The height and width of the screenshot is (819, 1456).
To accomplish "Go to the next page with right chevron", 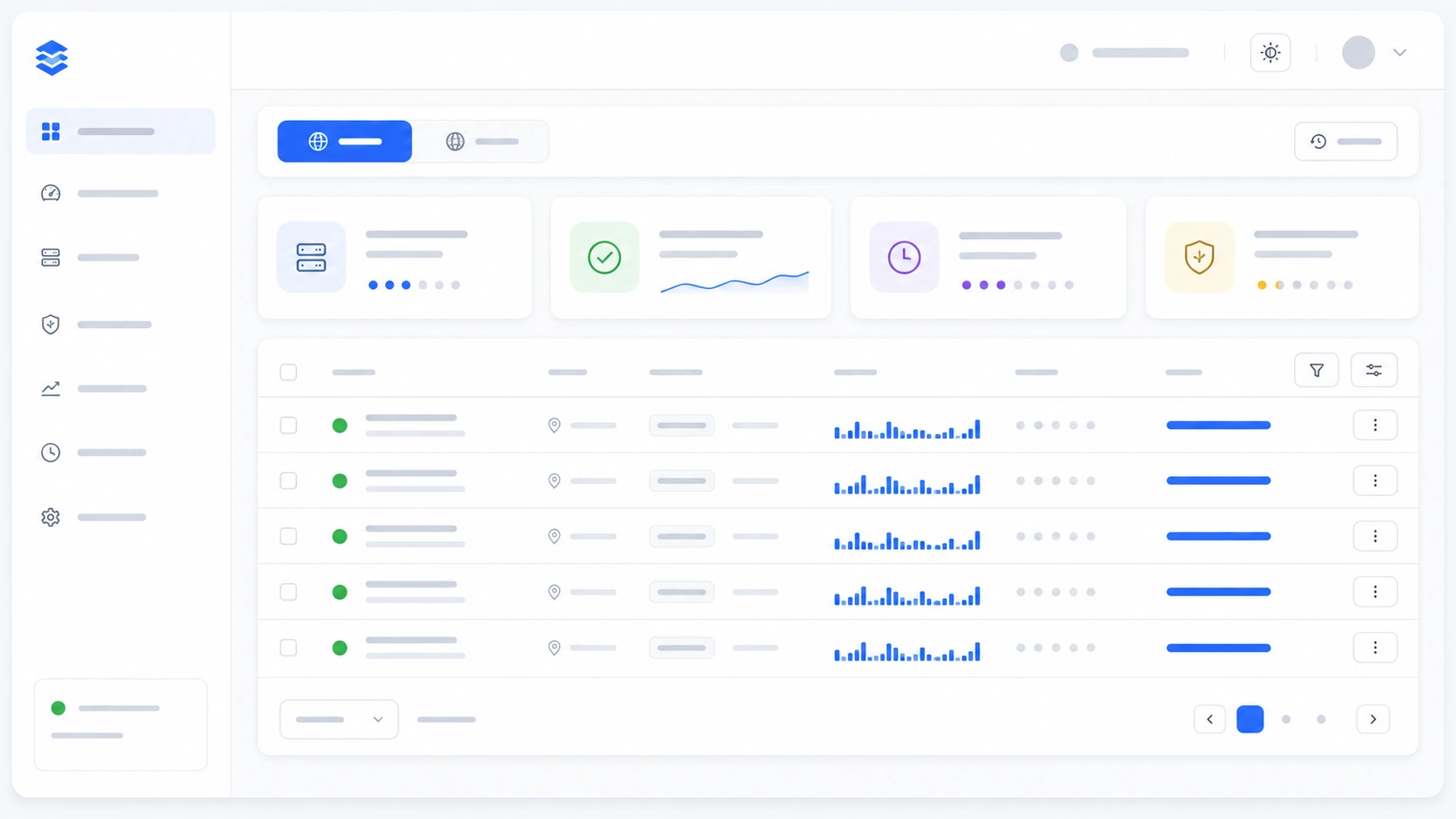I will coord(1373,720).
